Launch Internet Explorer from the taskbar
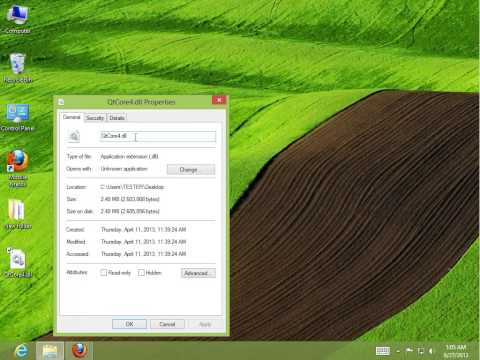480x360 pixels. (x=22, y=351)
